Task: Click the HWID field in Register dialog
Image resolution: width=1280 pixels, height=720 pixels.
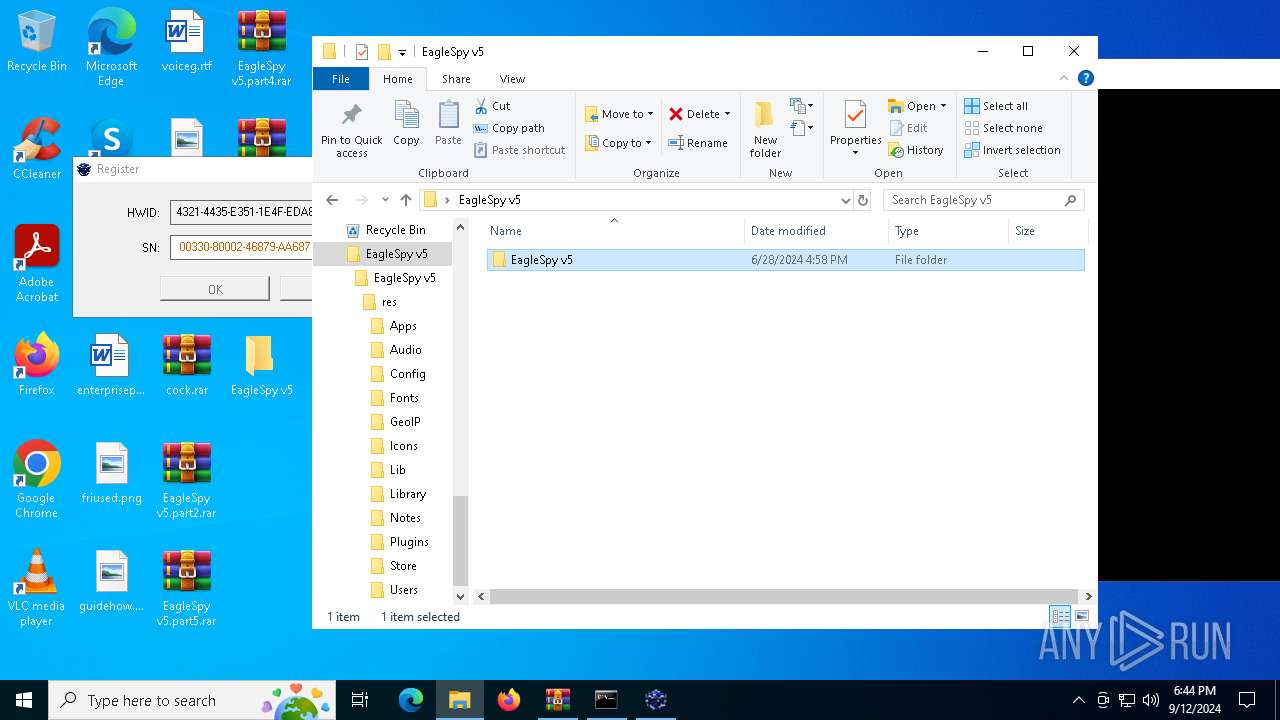Action: (241, 212)
